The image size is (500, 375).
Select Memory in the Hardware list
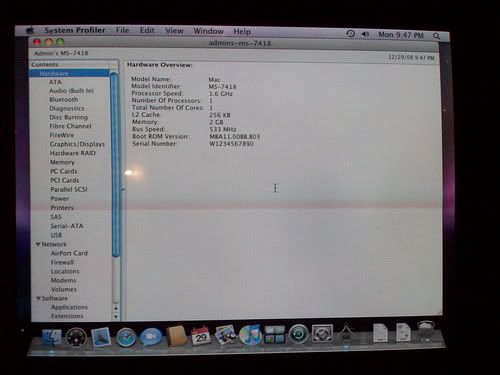click(x=62, y=162)
